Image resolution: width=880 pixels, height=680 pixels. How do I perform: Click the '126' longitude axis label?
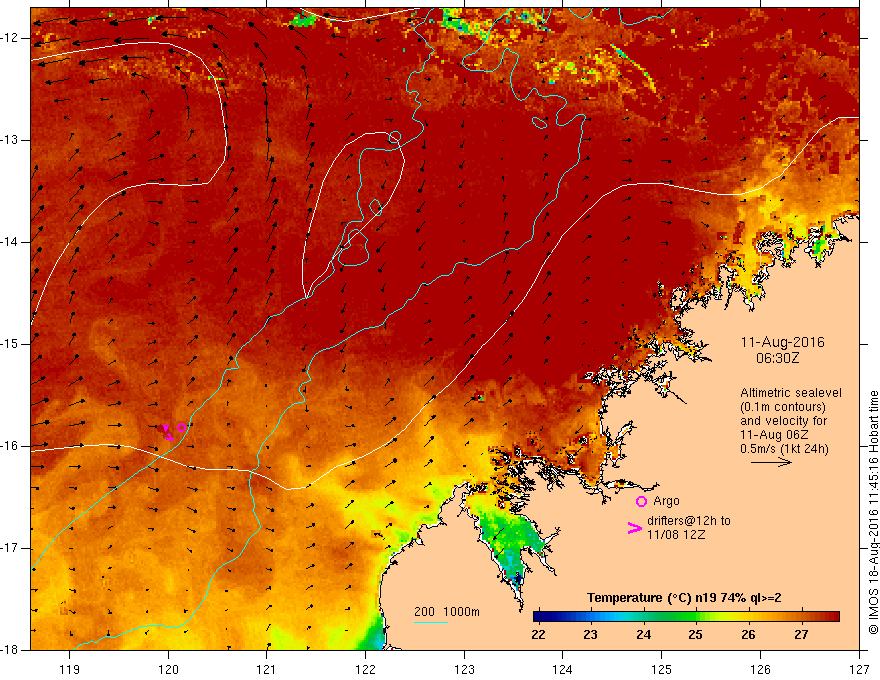pos(760,669)
